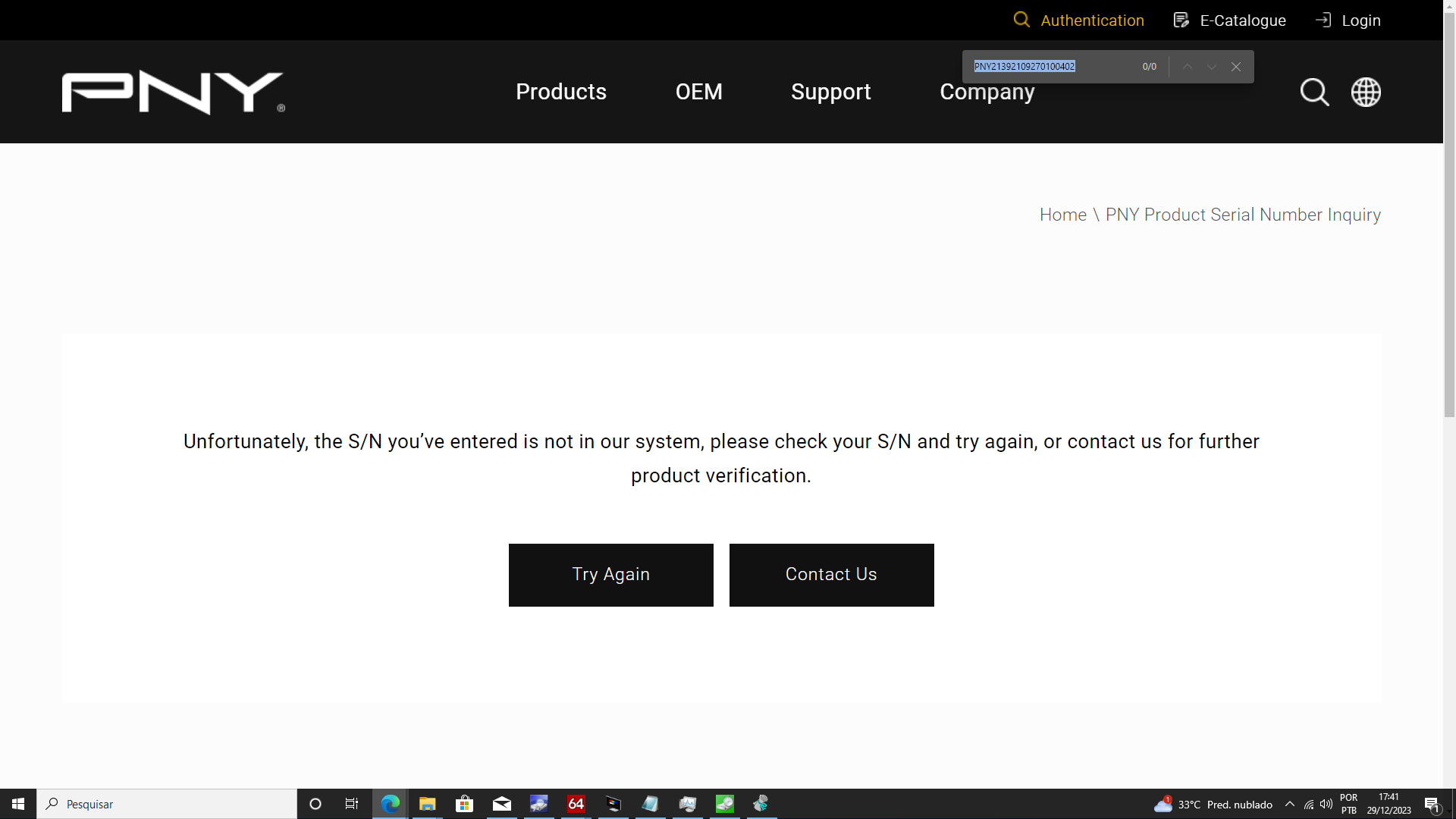Open Cortana circle icon in taskbar
The width and height of the screenshot is (1456, 819).
(315, 804)
